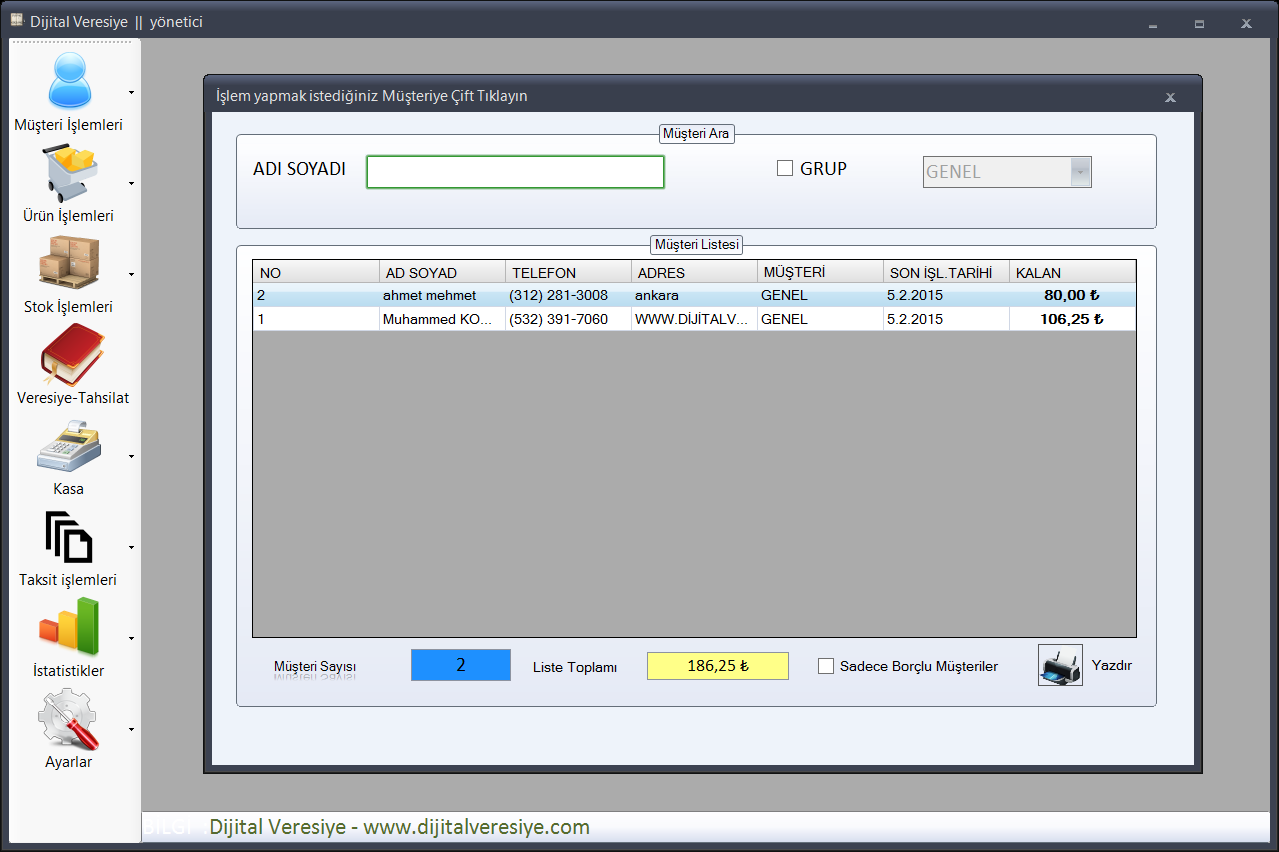Click the Yazdır printer icon

pos(1060,665)
